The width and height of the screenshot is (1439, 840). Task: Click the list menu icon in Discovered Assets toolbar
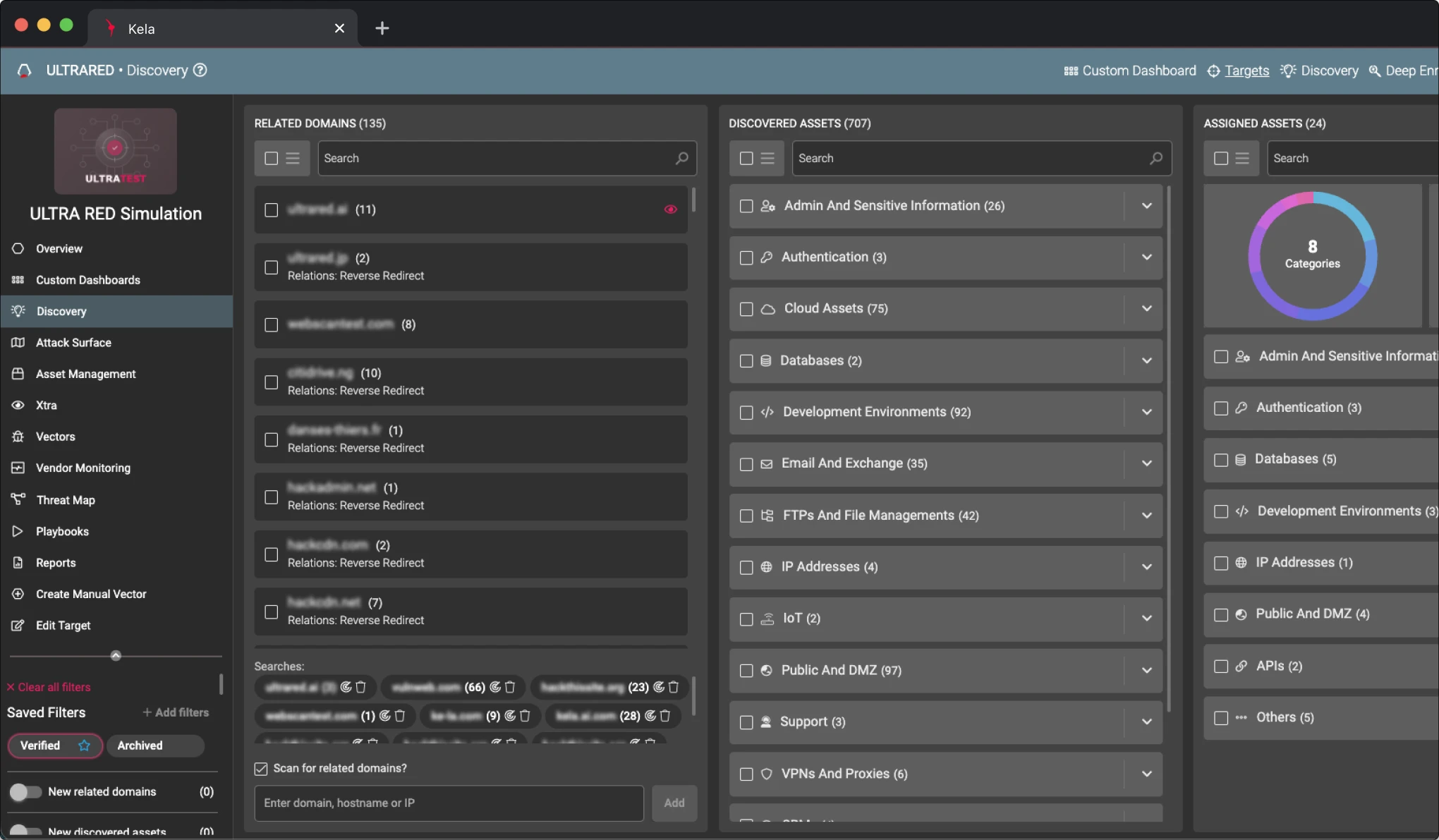point(767,158)
